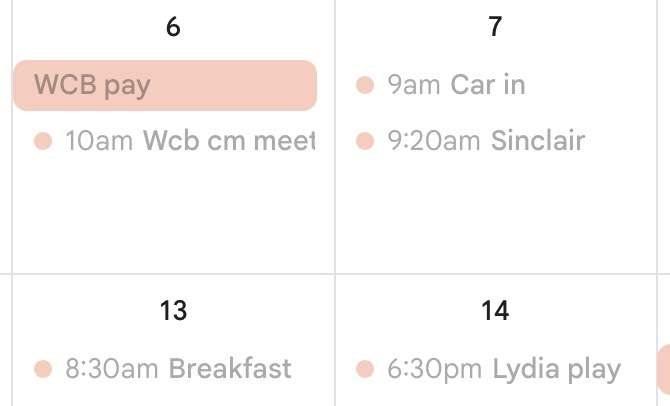Open the partially visible event right of day 14

pyautogui.click(x=664, y=370)
